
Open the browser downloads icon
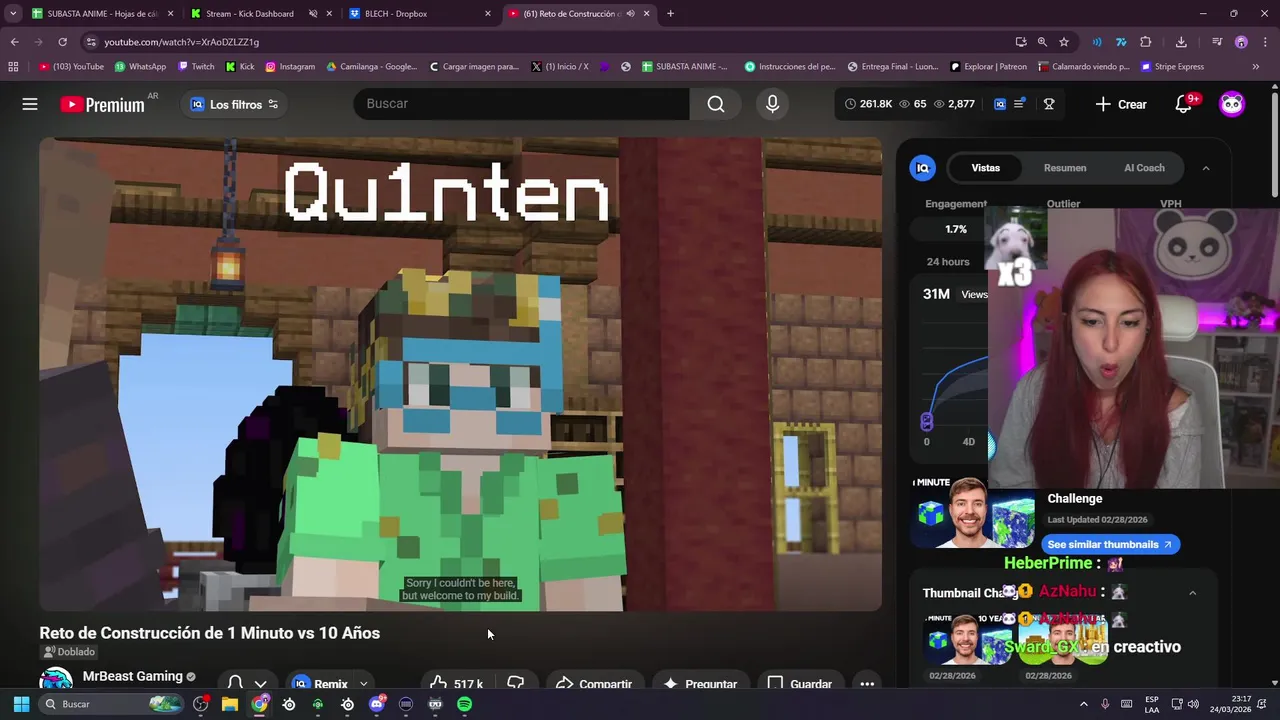pyautogui.click(x=1181, y=42)
